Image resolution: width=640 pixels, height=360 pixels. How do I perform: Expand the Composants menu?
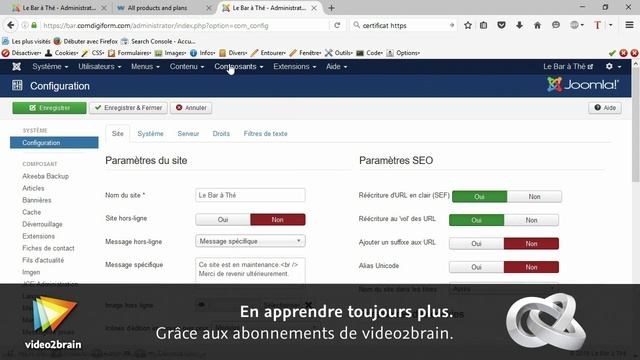point(239,67)
